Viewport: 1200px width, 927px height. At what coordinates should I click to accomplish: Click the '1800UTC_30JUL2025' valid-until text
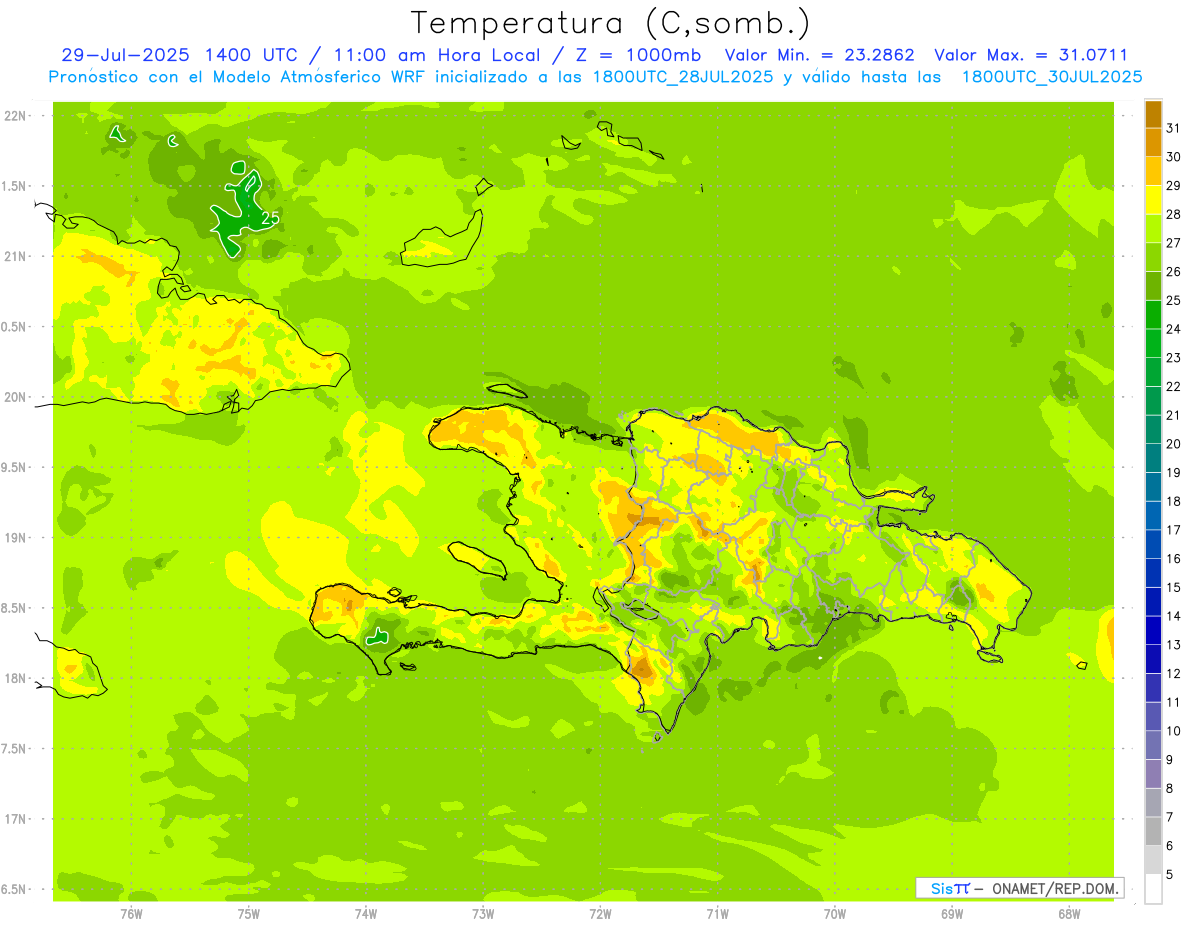pyautogui.click(x=1052, y=77)
